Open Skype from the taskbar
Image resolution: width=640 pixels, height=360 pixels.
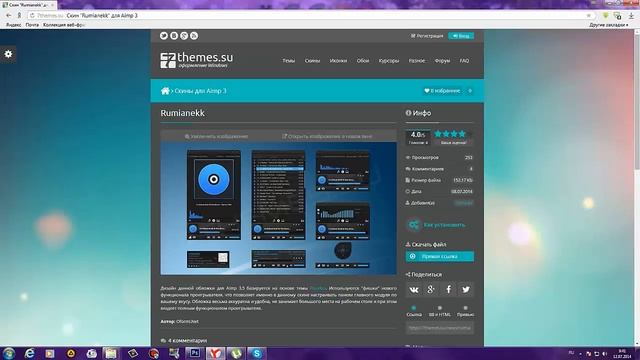pos(257,353)
